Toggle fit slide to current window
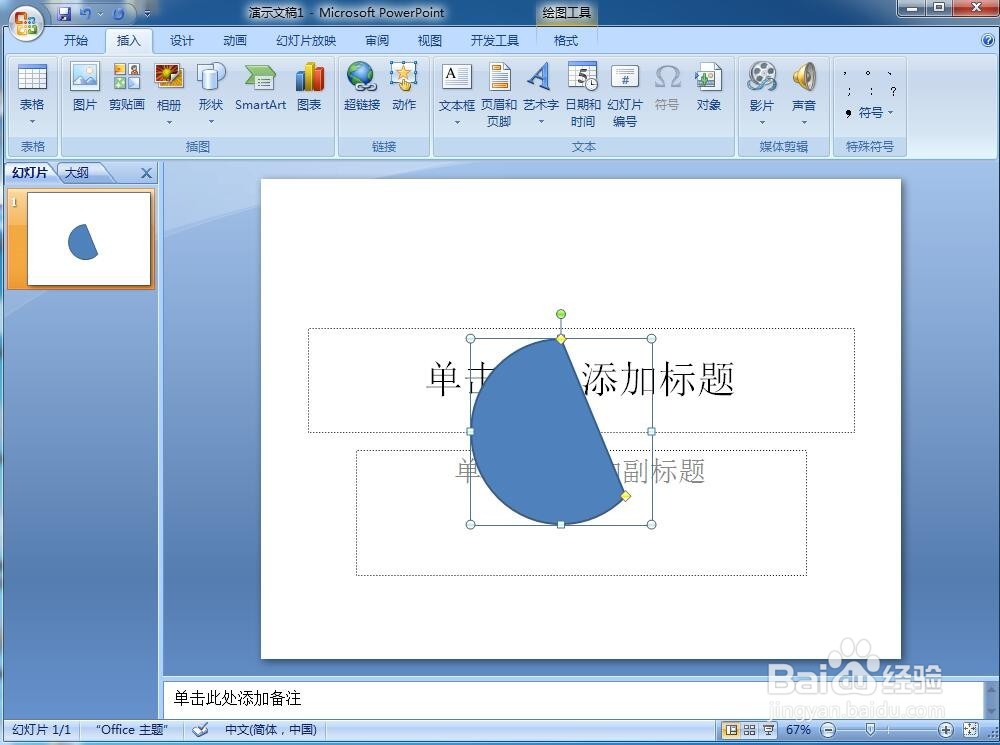 pyautogui.click(x=971, y=729)
